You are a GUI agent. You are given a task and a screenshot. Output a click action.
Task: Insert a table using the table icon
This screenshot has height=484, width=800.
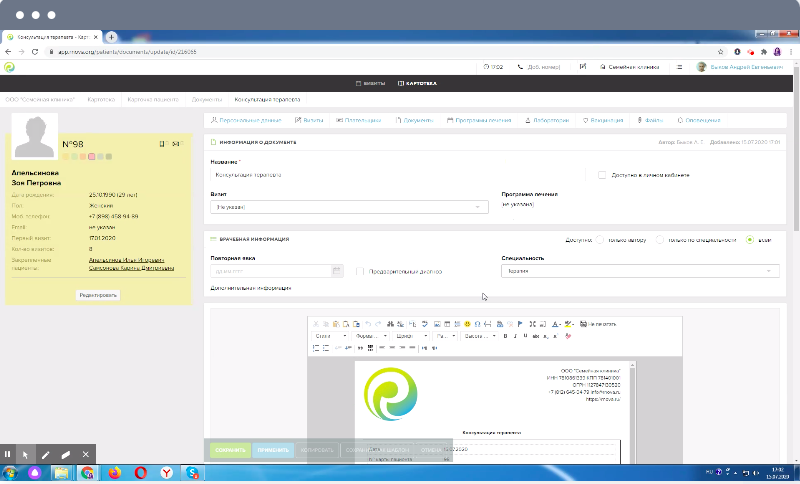(x=447, y=324)
